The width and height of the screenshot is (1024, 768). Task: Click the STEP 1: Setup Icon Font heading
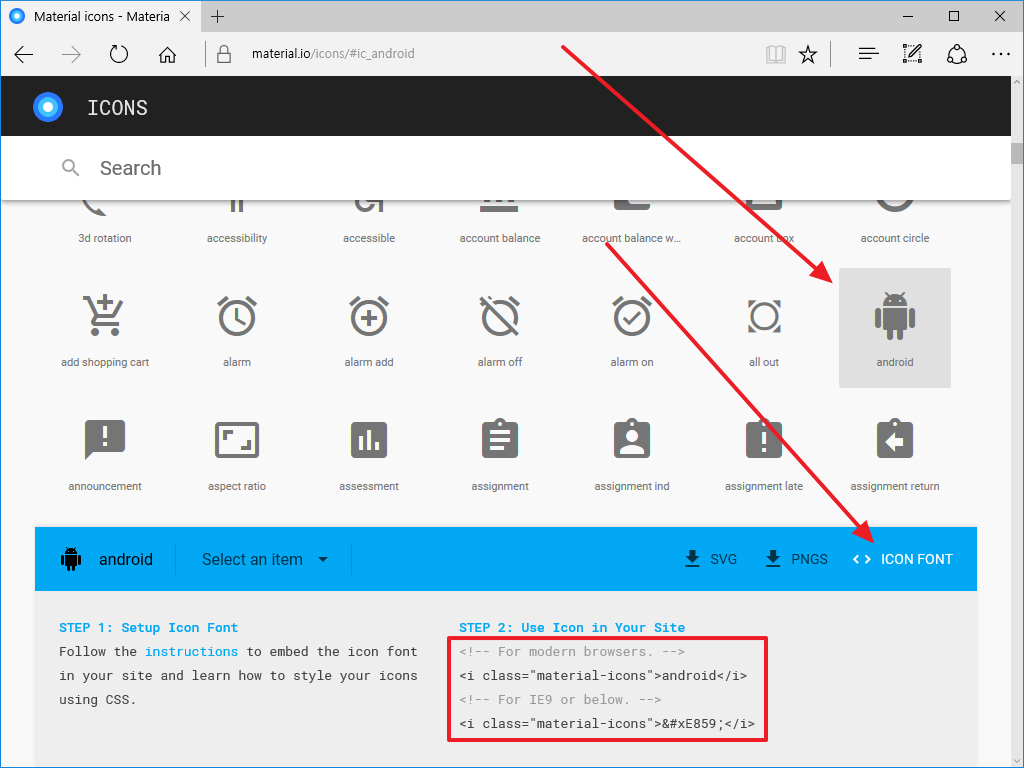click(x=149, y=628)
